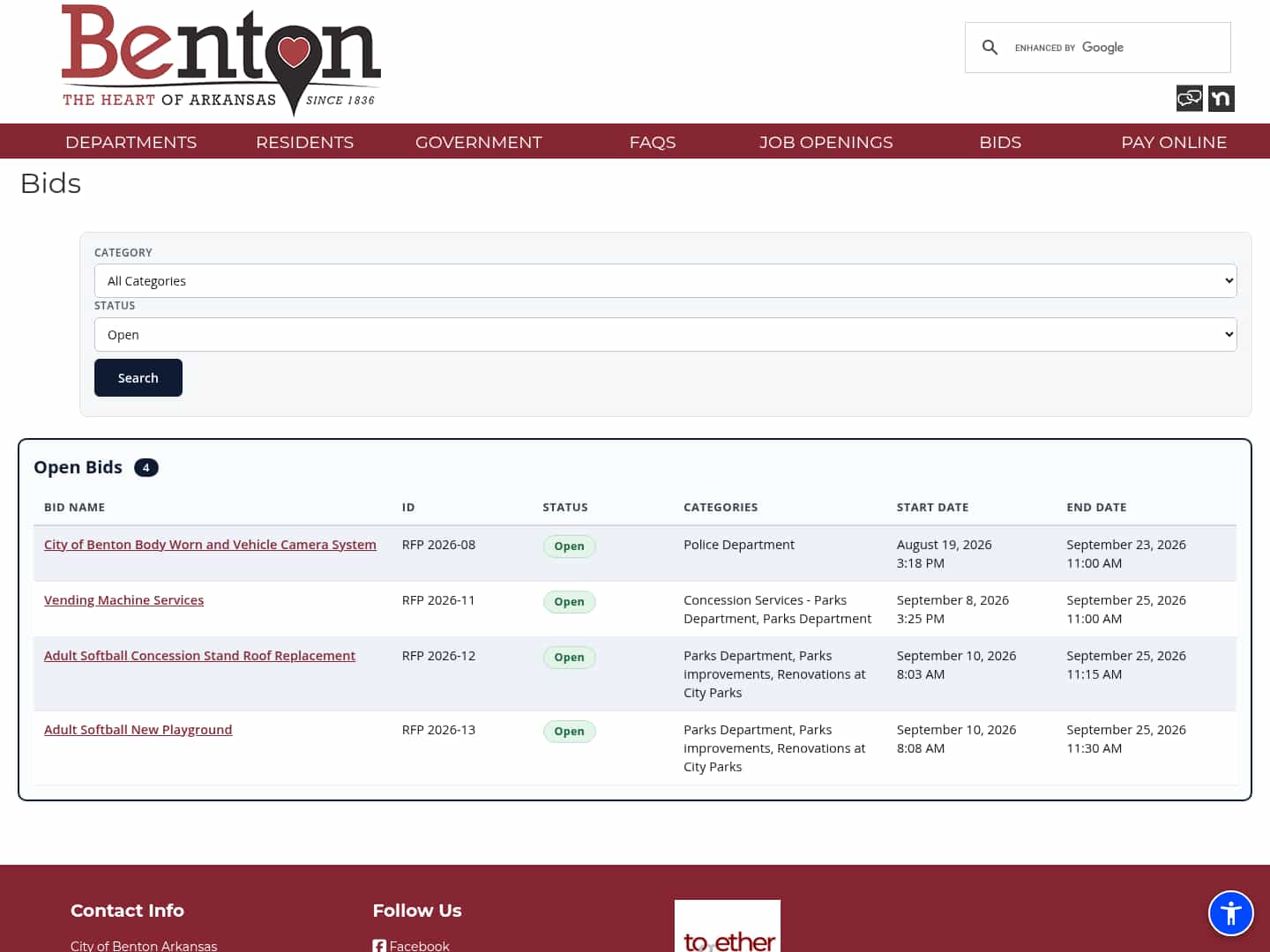Expand the Category dropdown
The height and width of the screenshot is (952, 1270).
coord(666,280)
